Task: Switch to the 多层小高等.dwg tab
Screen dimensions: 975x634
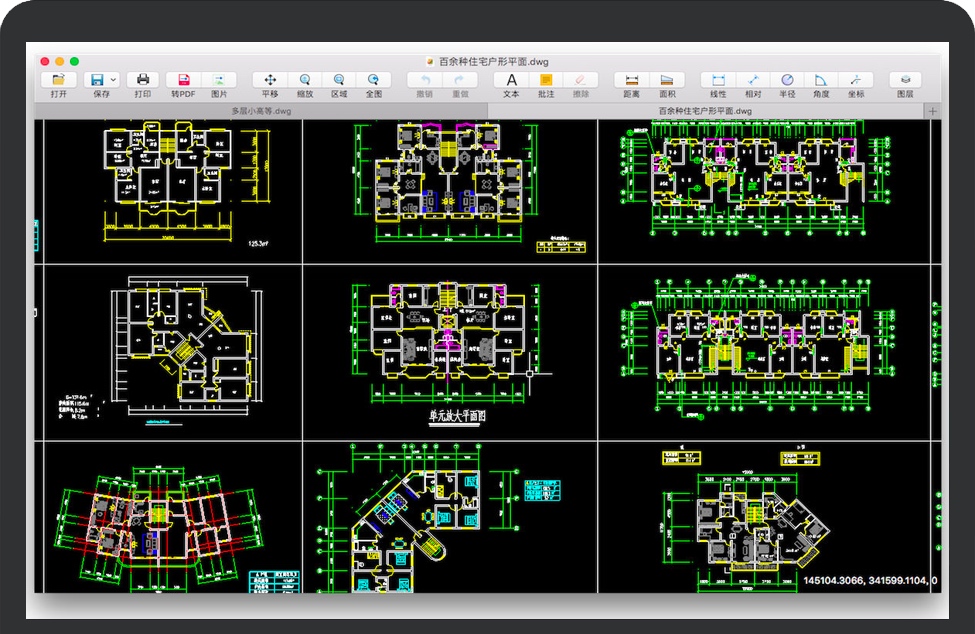Action: 261,111
